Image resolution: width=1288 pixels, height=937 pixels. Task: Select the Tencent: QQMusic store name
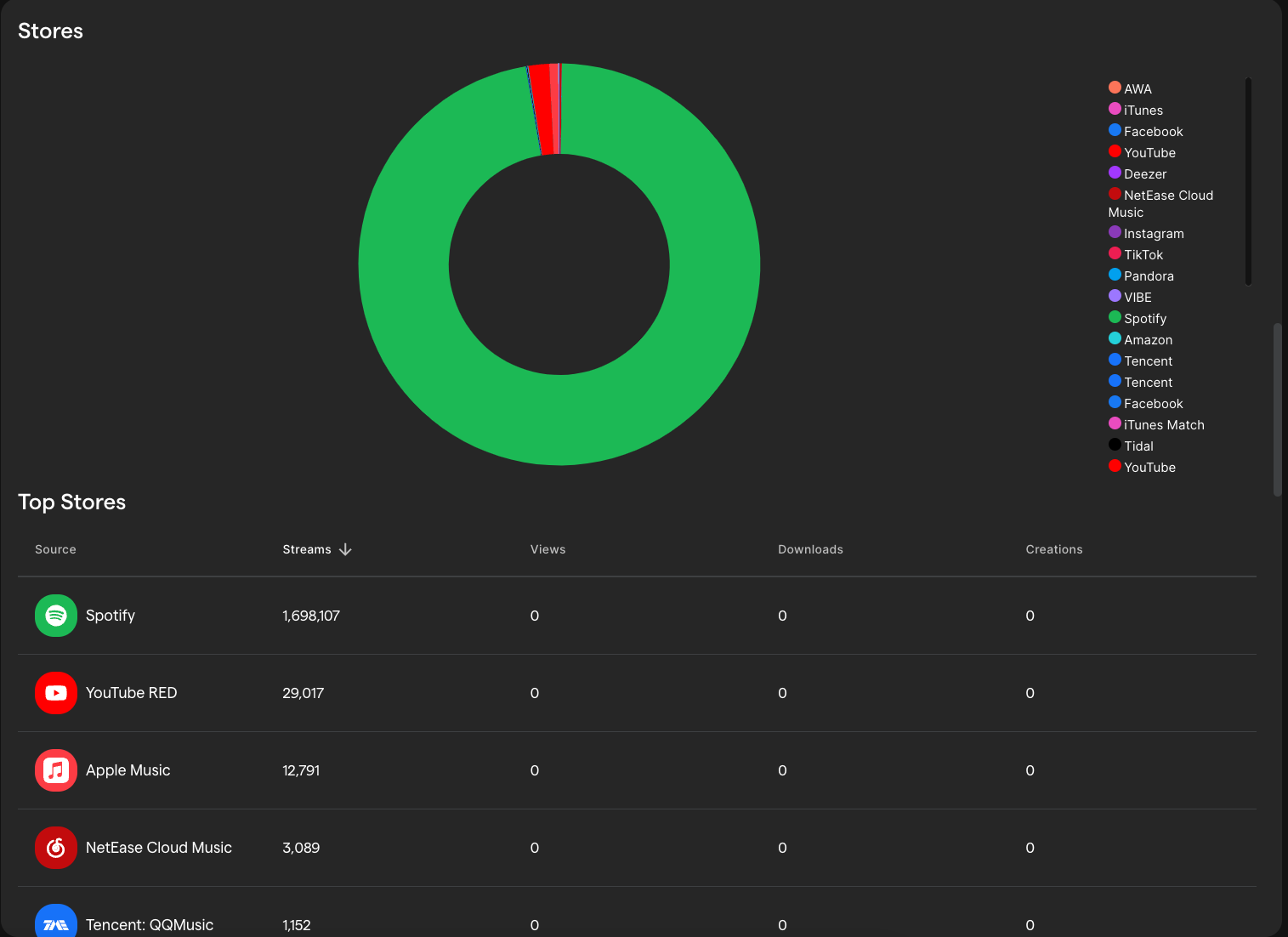point(150,925)
